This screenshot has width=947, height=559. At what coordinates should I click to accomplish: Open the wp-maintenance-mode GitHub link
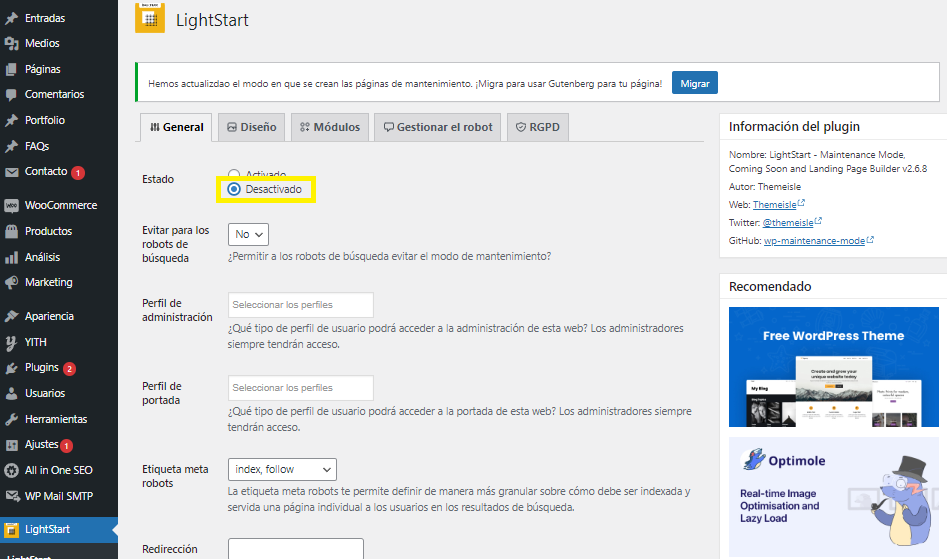[x=814, y=241]
